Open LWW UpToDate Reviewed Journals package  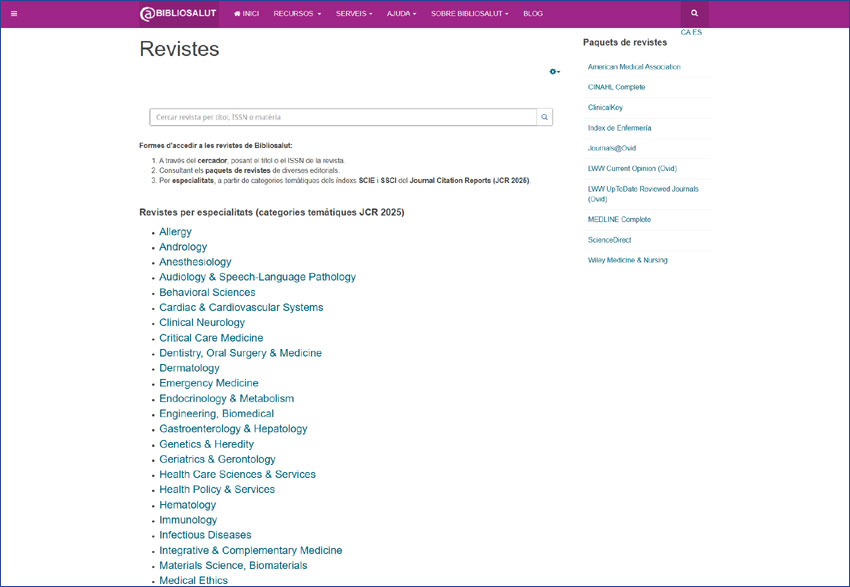pos(643,194)
